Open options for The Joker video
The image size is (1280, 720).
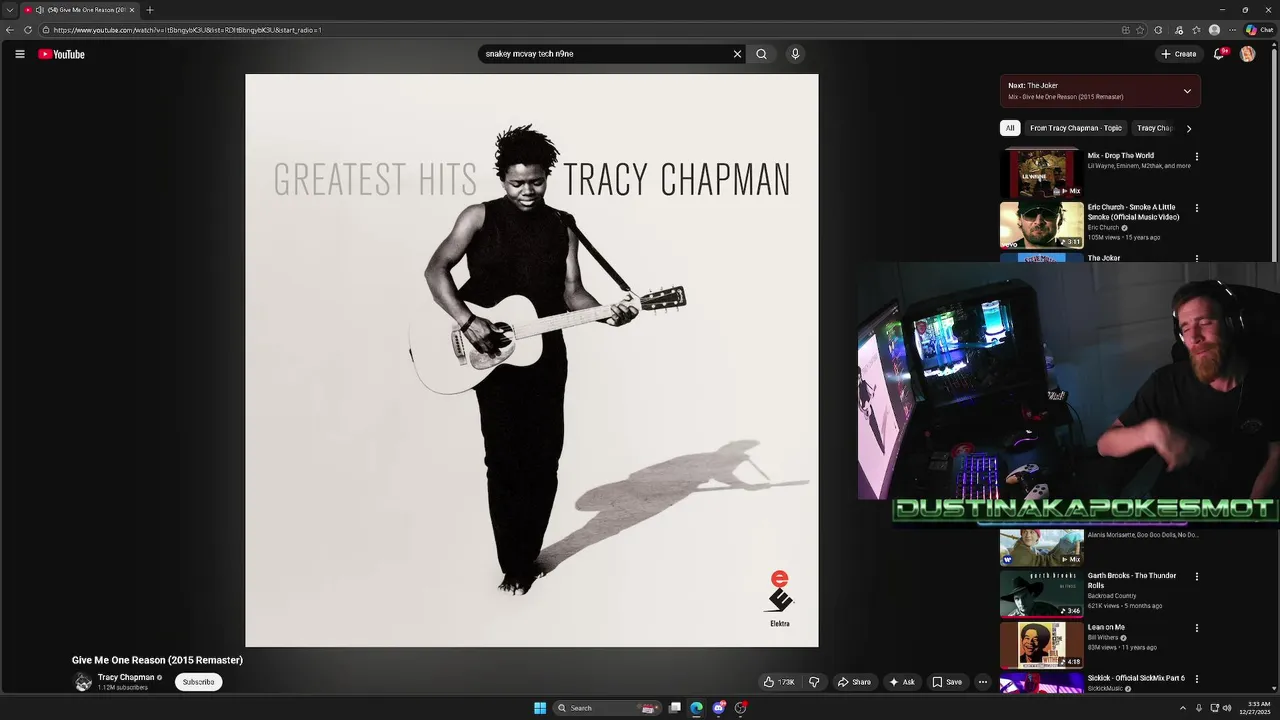(1196, 258)
